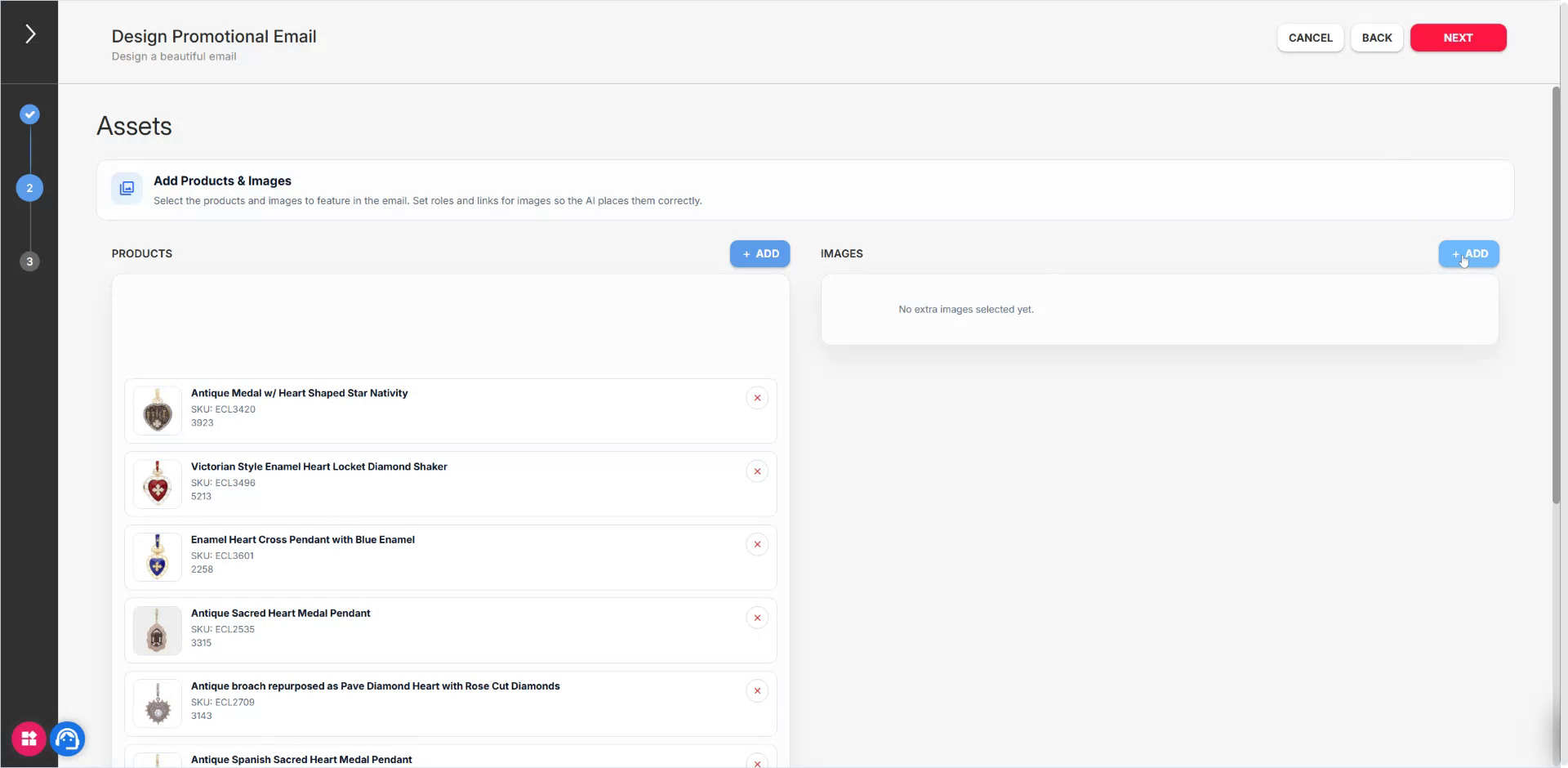Click the IMAGES section label
Viewport: 1568px width, 768px height.
point(841,254)
